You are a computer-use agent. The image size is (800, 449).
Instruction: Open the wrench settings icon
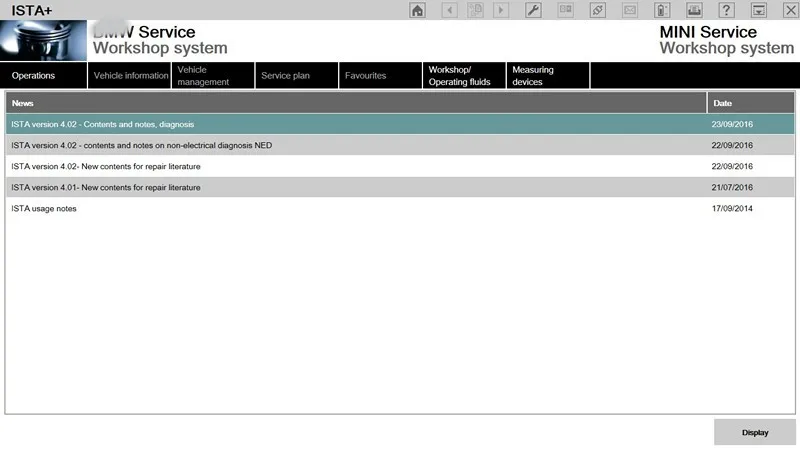[x=533, y=10]
